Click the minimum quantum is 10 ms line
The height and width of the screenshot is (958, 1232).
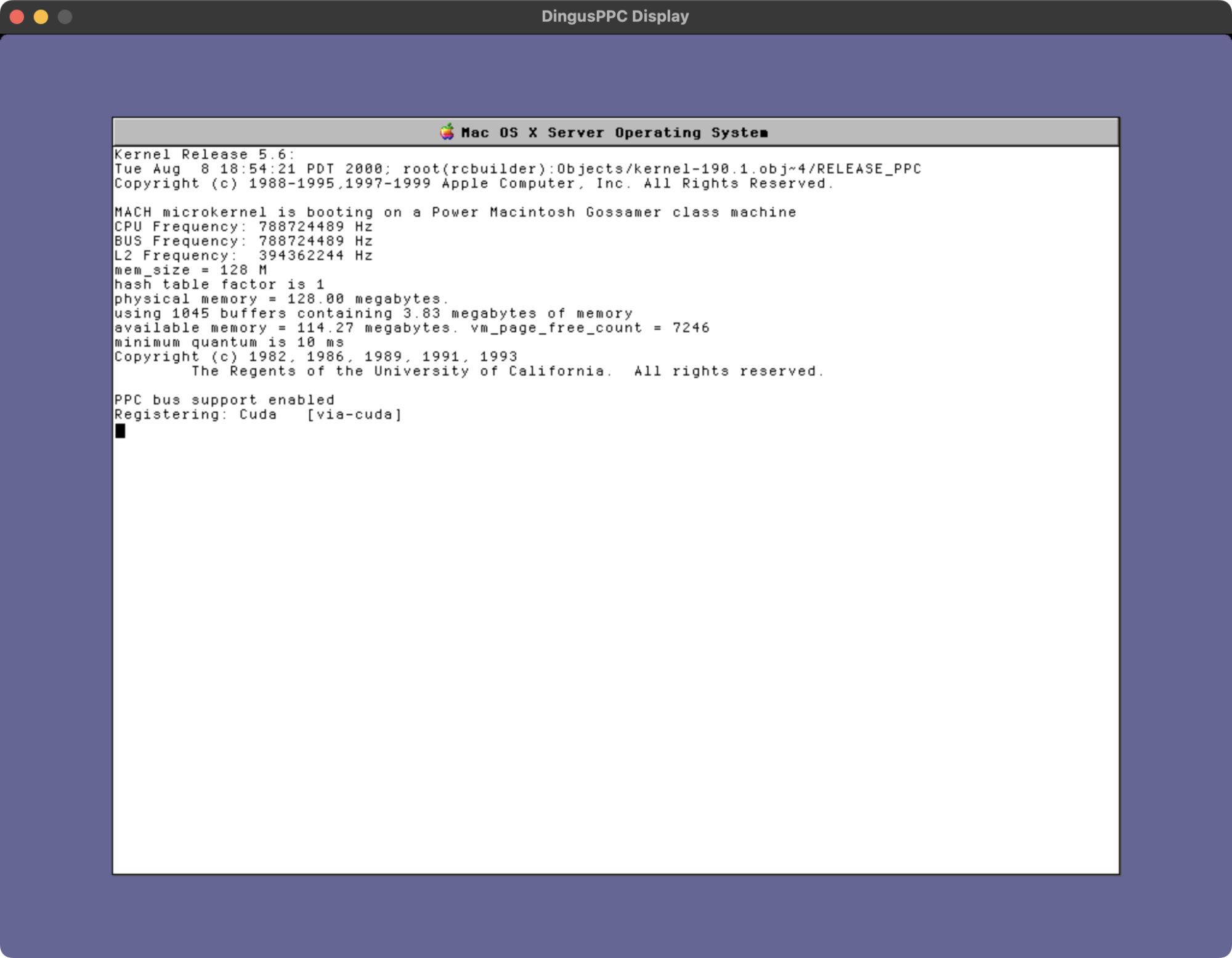tap(229, 343)
